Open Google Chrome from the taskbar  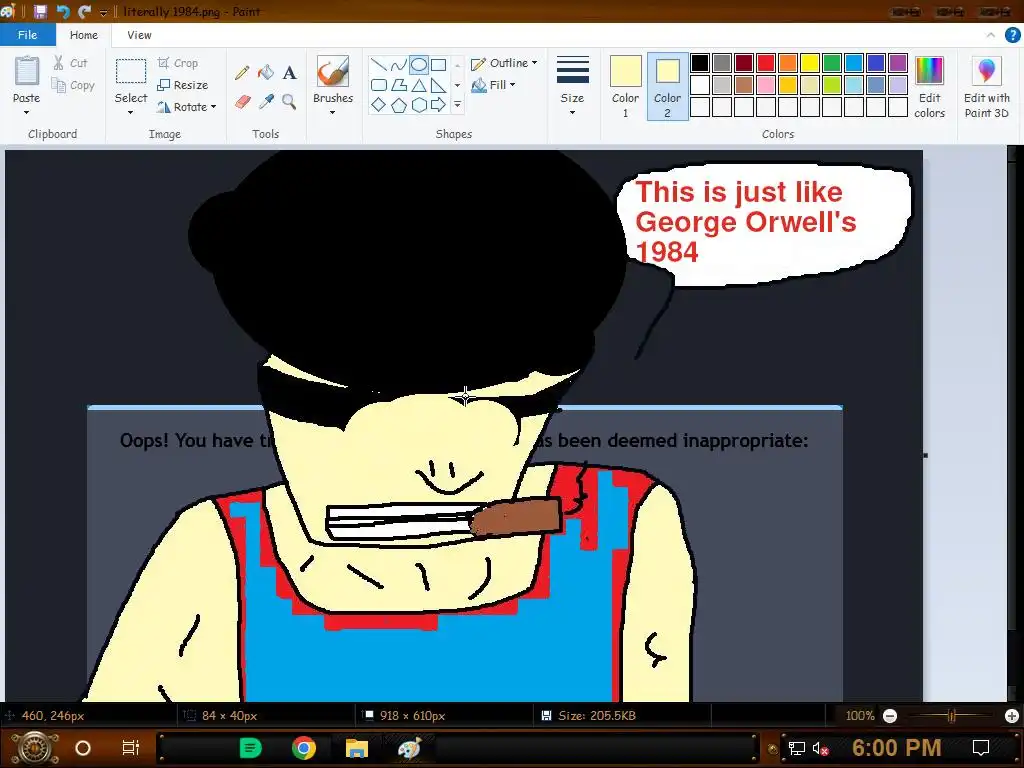304,748
